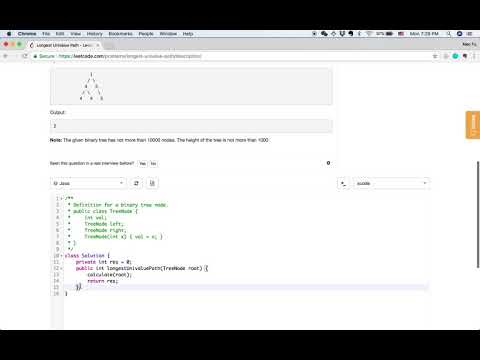Screen dimensions: 480x360
Task: Click the WeChat menu bar icon
Action: coord(324,34)
